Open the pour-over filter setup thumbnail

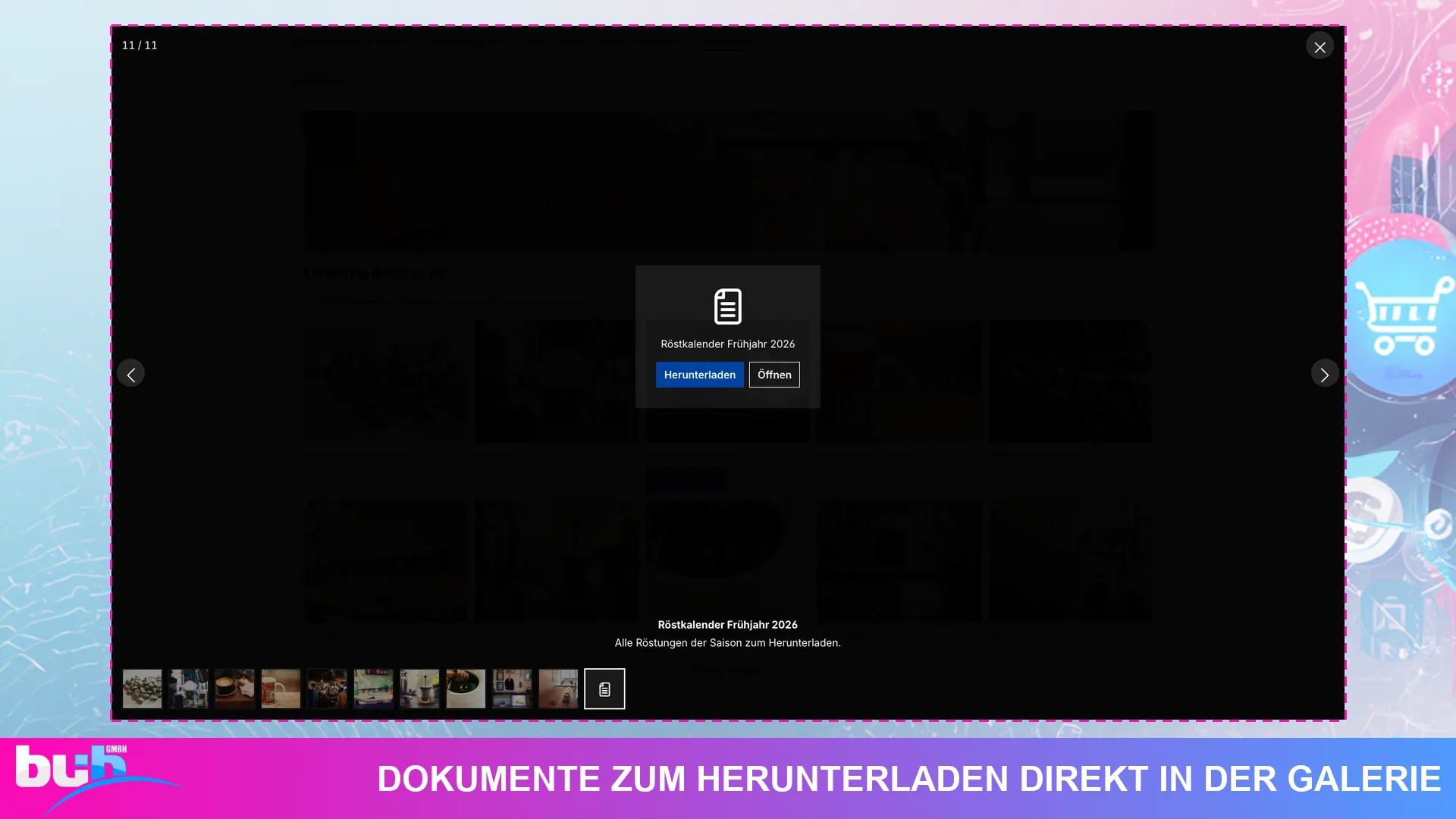(188, 689)
